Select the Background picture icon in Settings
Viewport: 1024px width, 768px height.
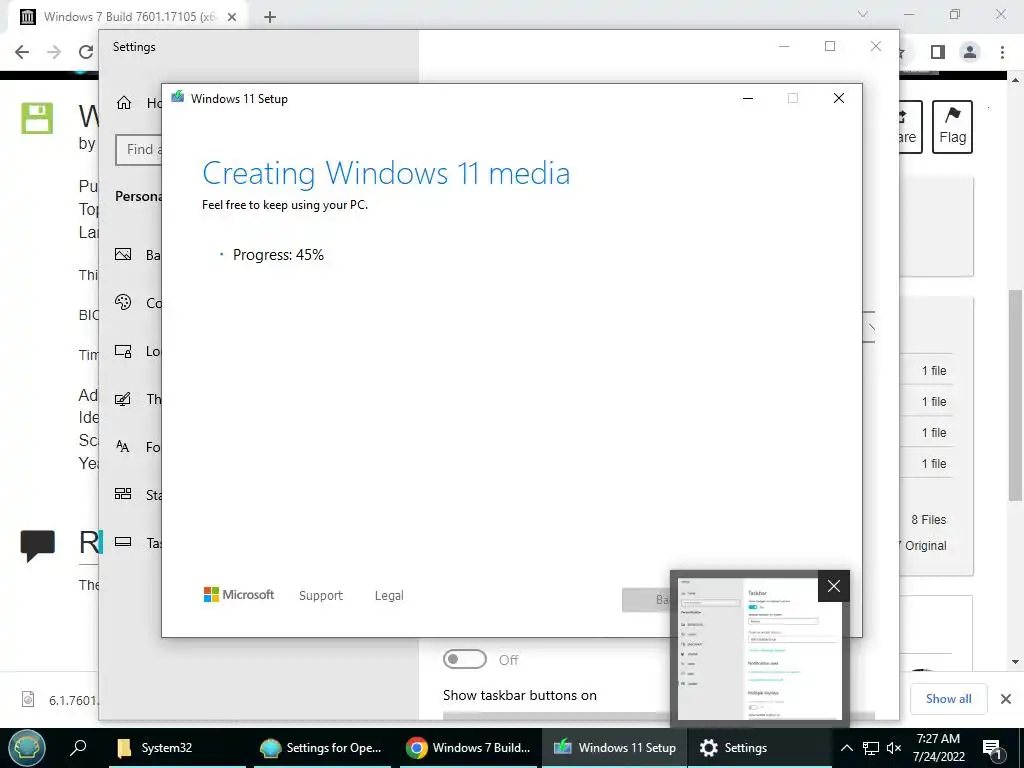pyautogui.click(x=123, y=255)
